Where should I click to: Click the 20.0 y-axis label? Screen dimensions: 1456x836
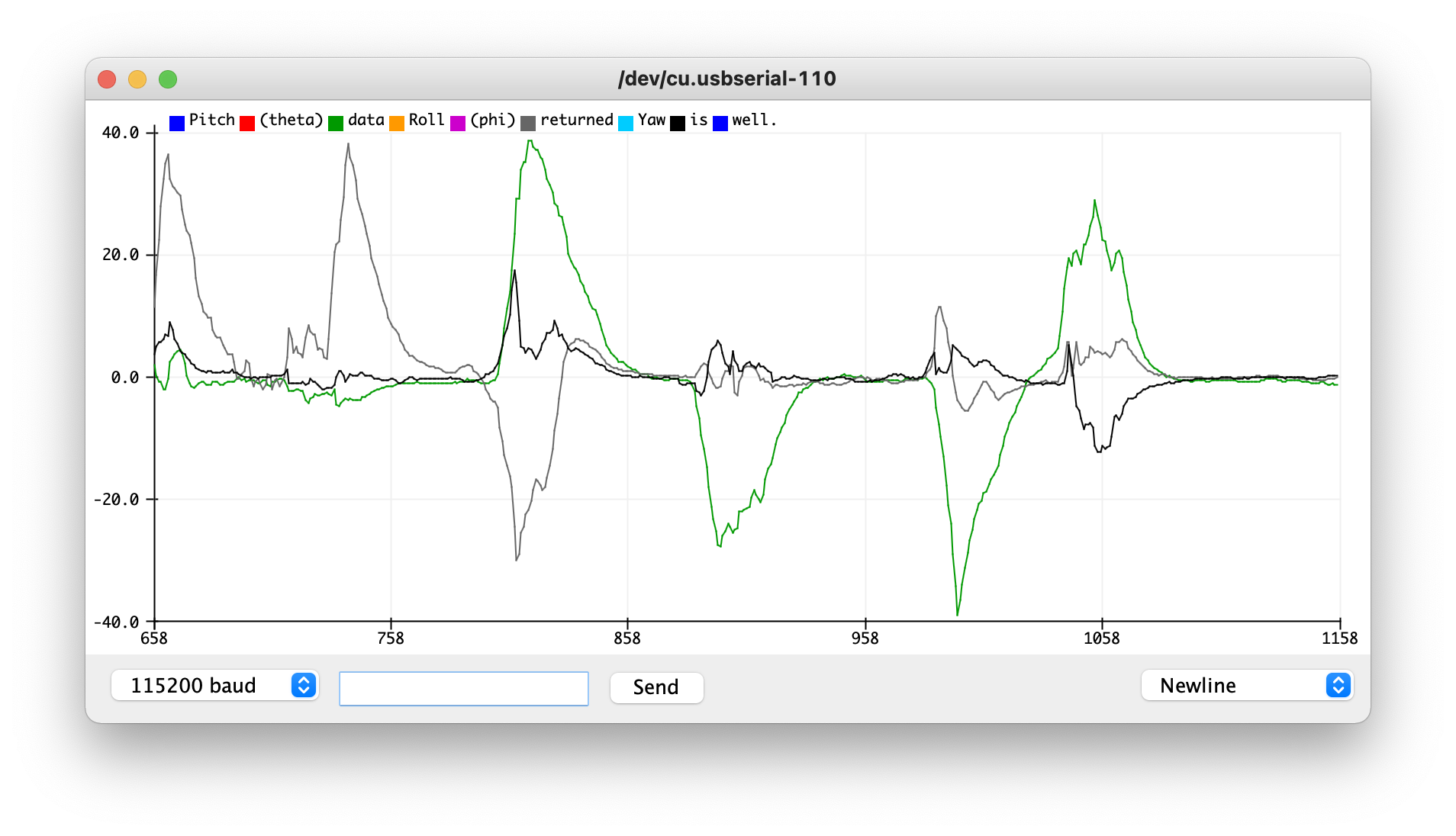tap(121, 255)
